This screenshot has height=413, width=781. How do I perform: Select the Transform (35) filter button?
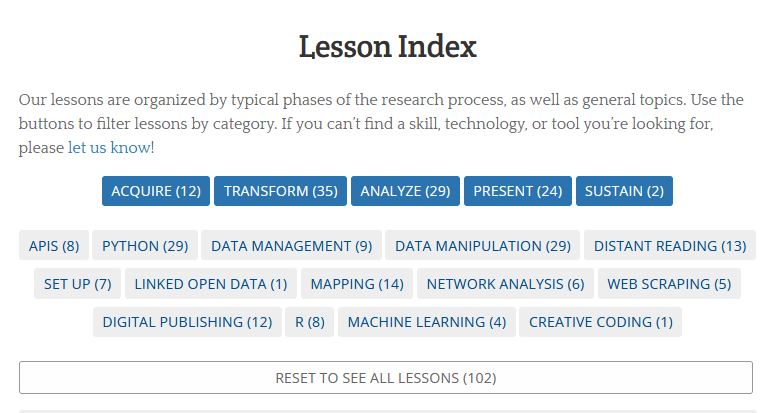(x=280, y=191)
